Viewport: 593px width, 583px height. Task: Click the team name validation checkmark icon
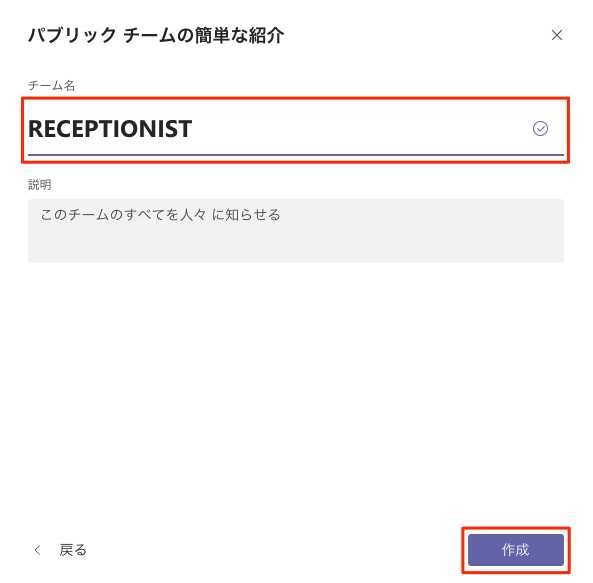click(x=540, y=129)
